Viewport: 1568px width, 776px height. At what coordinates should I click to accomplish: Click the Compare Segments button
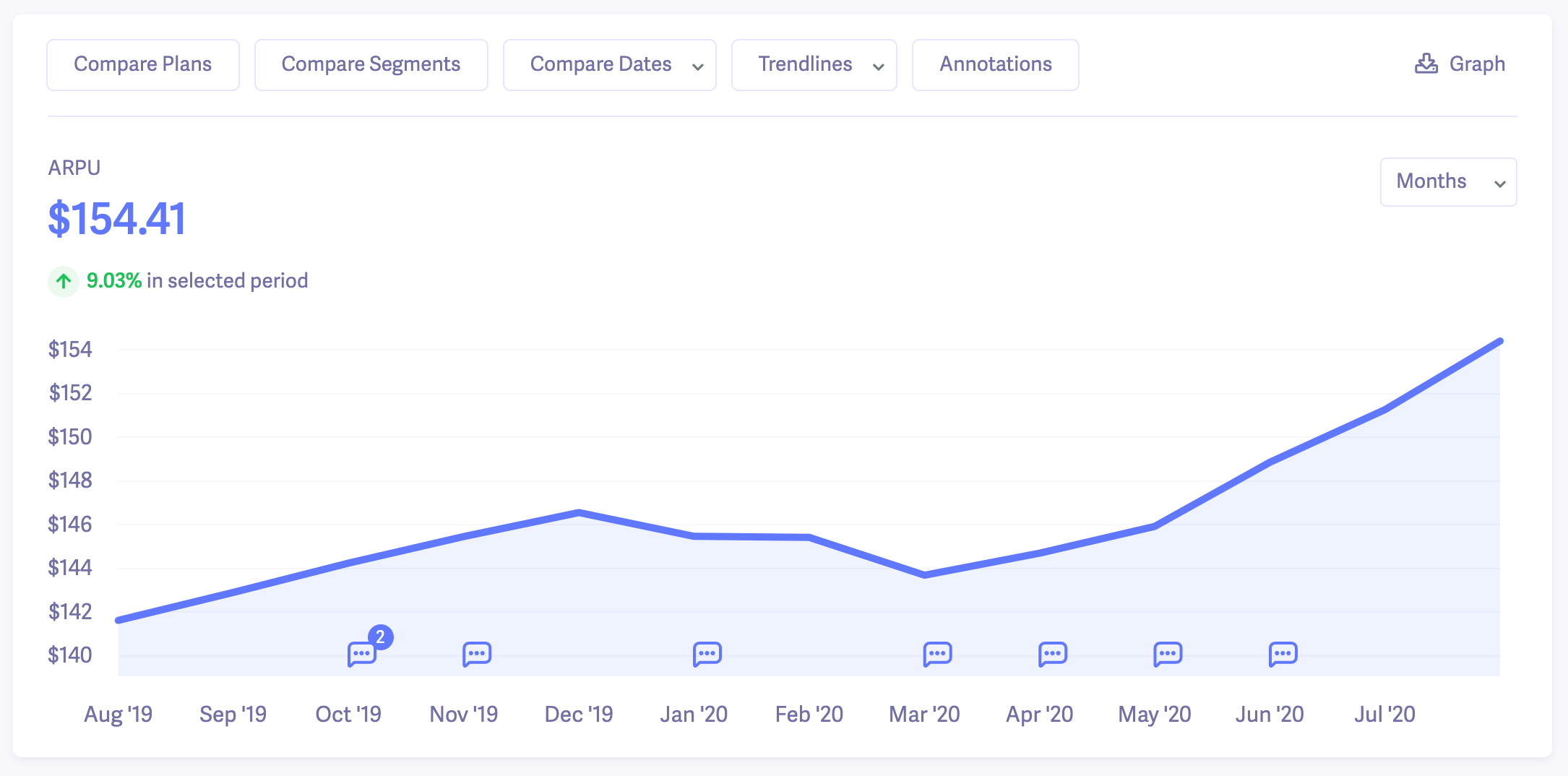tap(371, 65)
